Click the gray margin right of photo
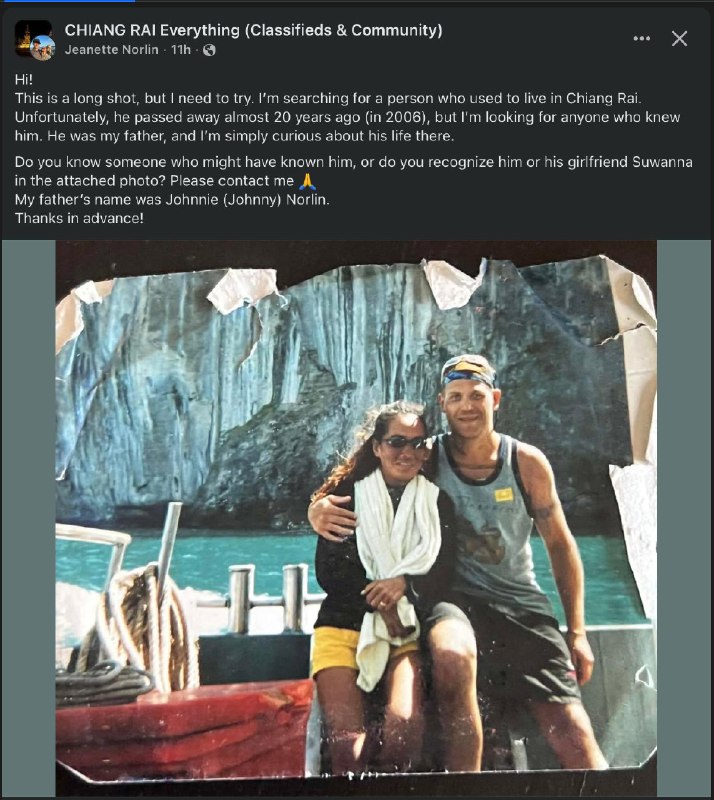Screen dimensions: 714x800 click(x=684, y=518)
